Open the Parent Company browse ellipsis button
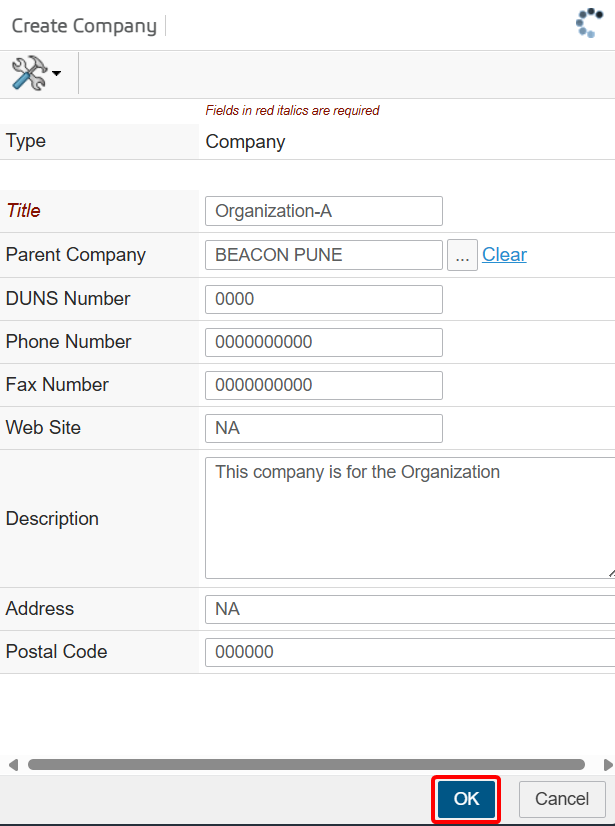Viewport: 615px width, 826px height. click(461, 255)
